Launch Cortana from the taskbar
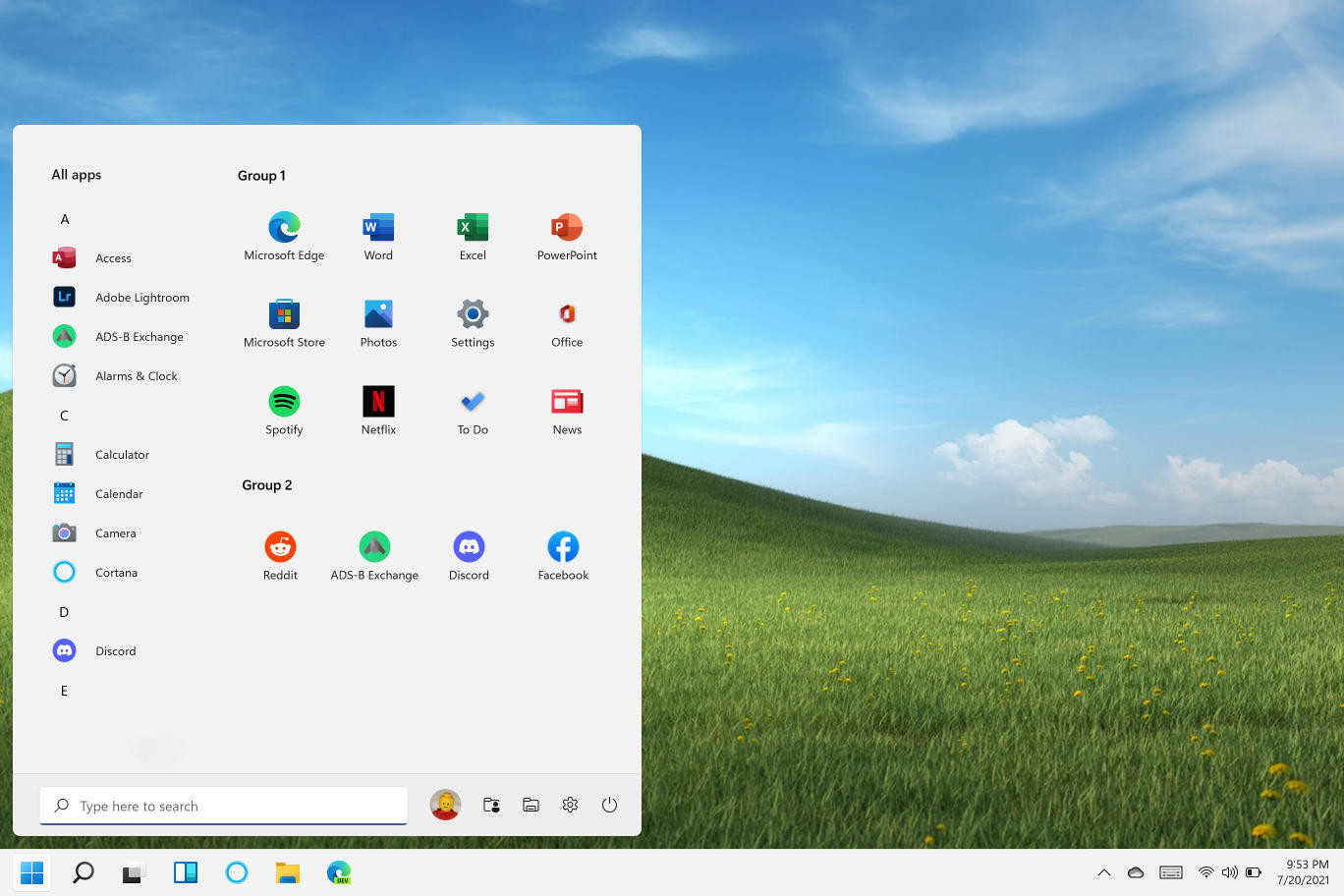Screen dimensions: 1344x896 237,872
